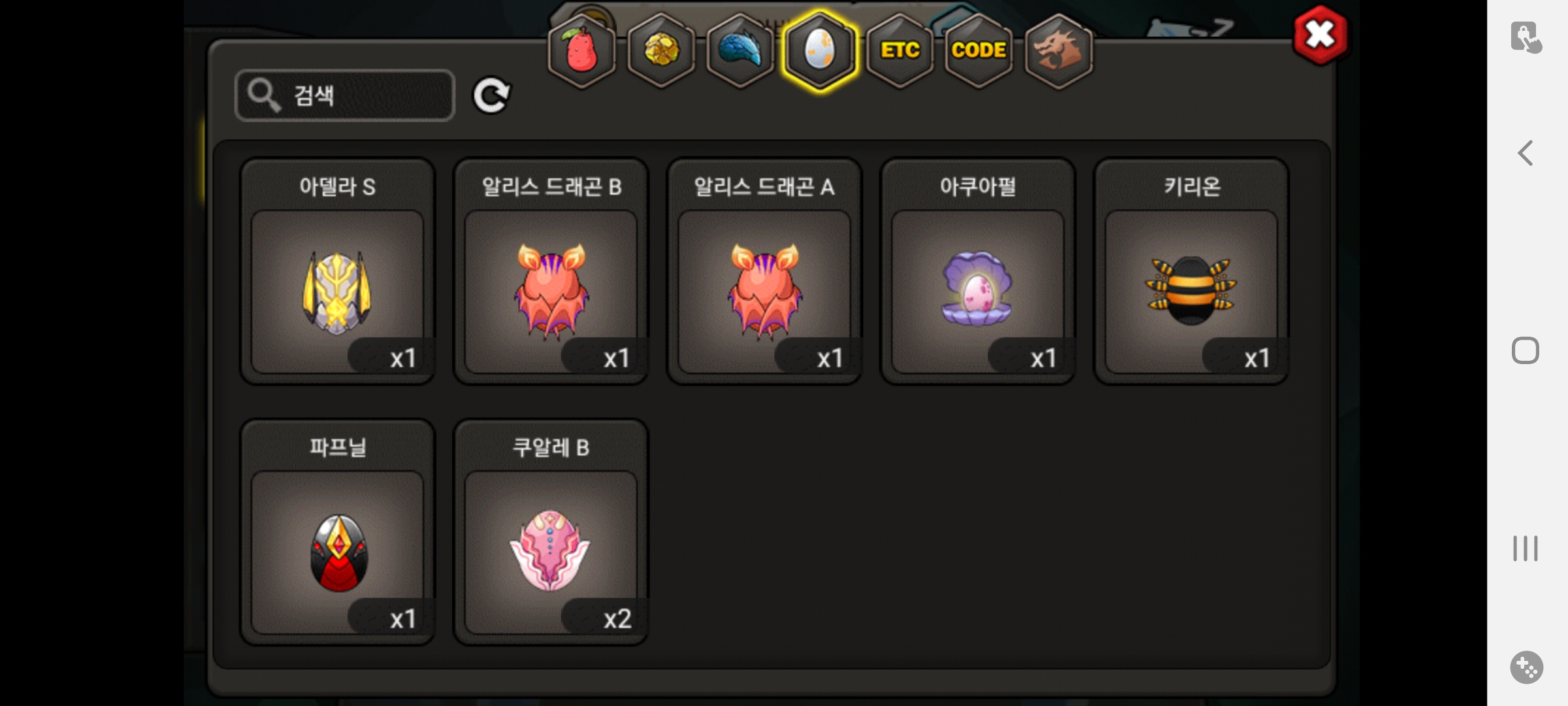Select the 알리스 드래곤 B egg

point(551,271)
